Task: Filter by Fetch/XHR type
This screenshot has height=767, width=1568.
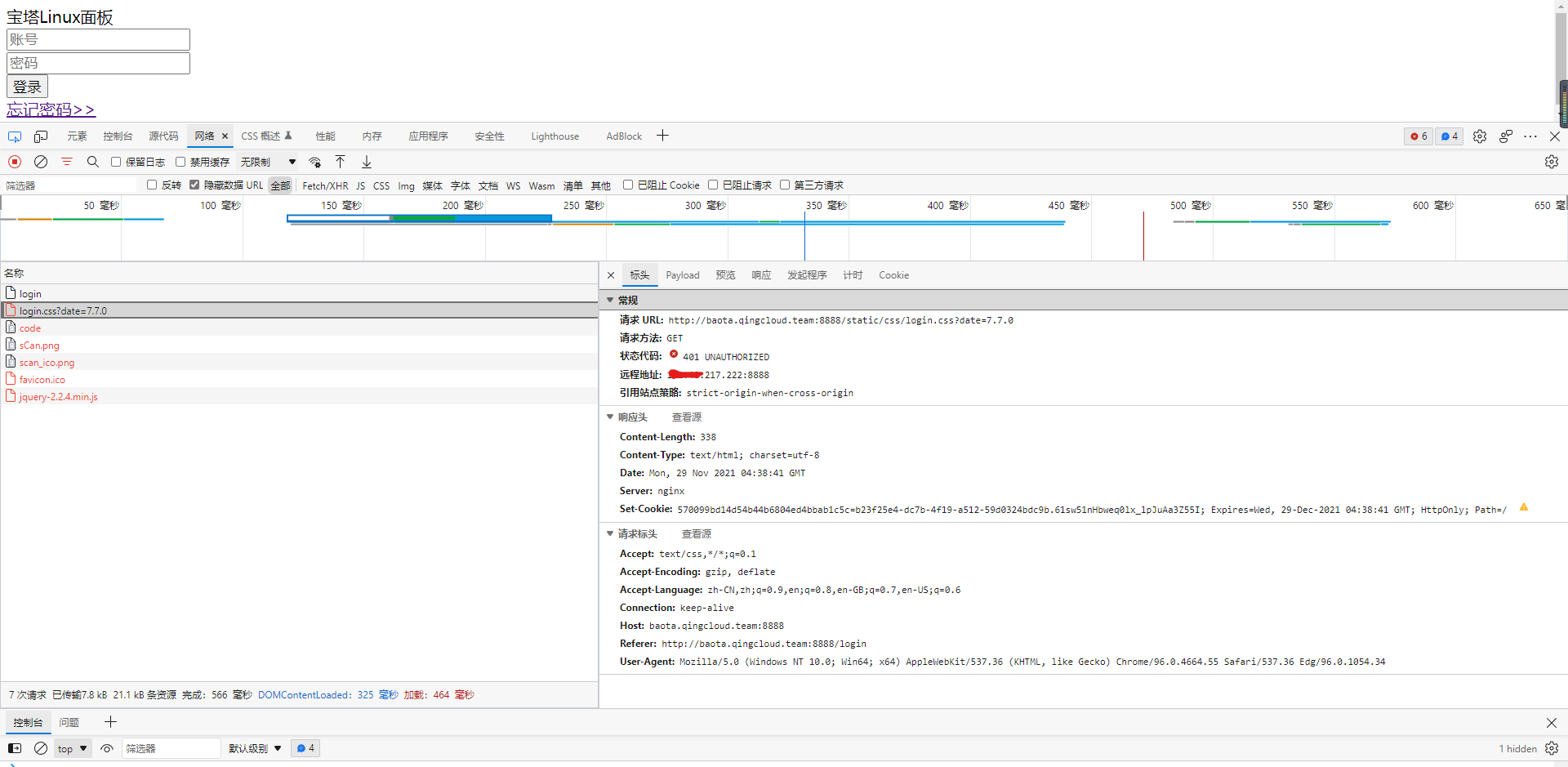Action: 325,185
